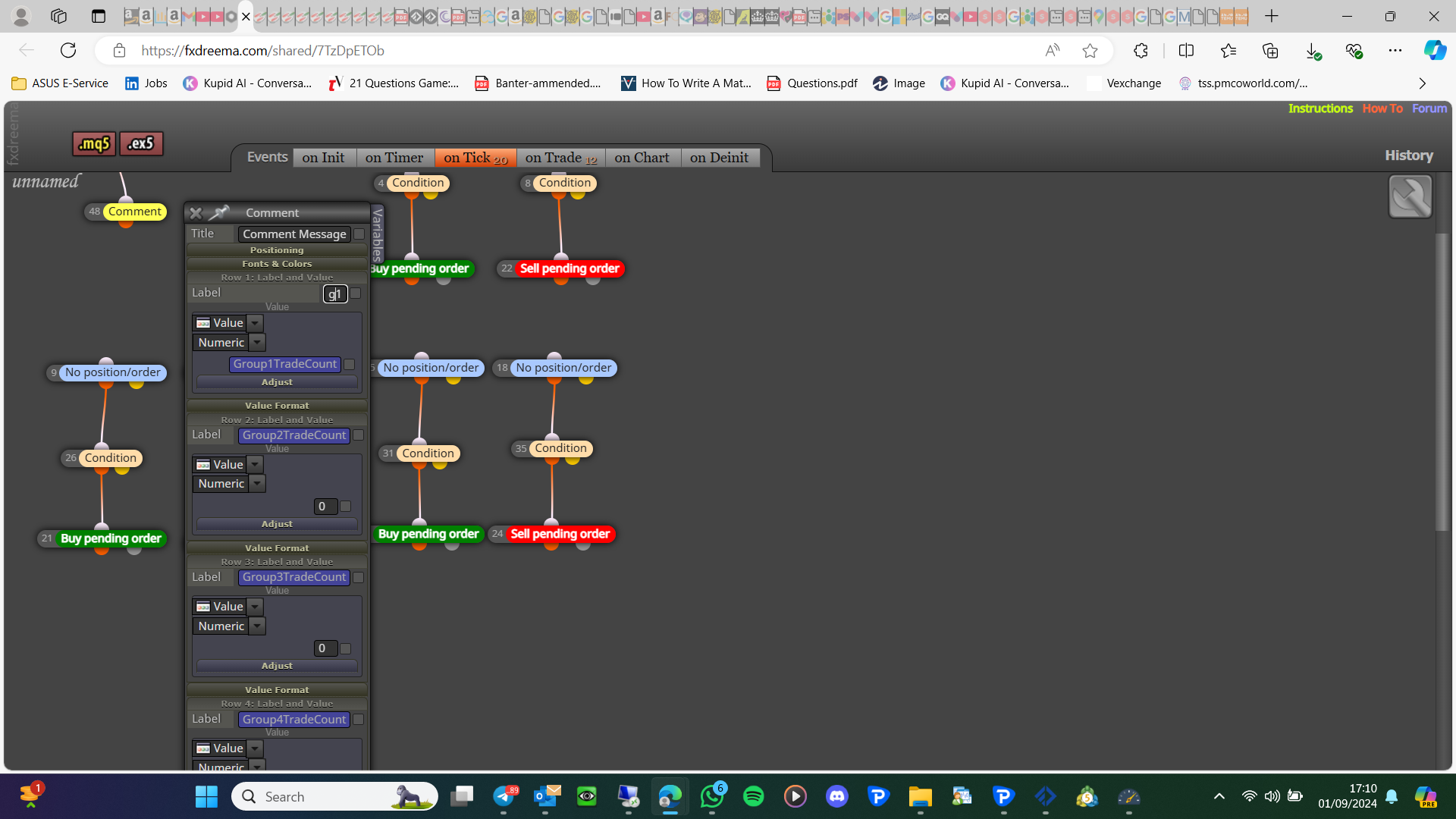The image size is (1456, 819).
Task: Open Collections panel
Action: coord(1270,51)
